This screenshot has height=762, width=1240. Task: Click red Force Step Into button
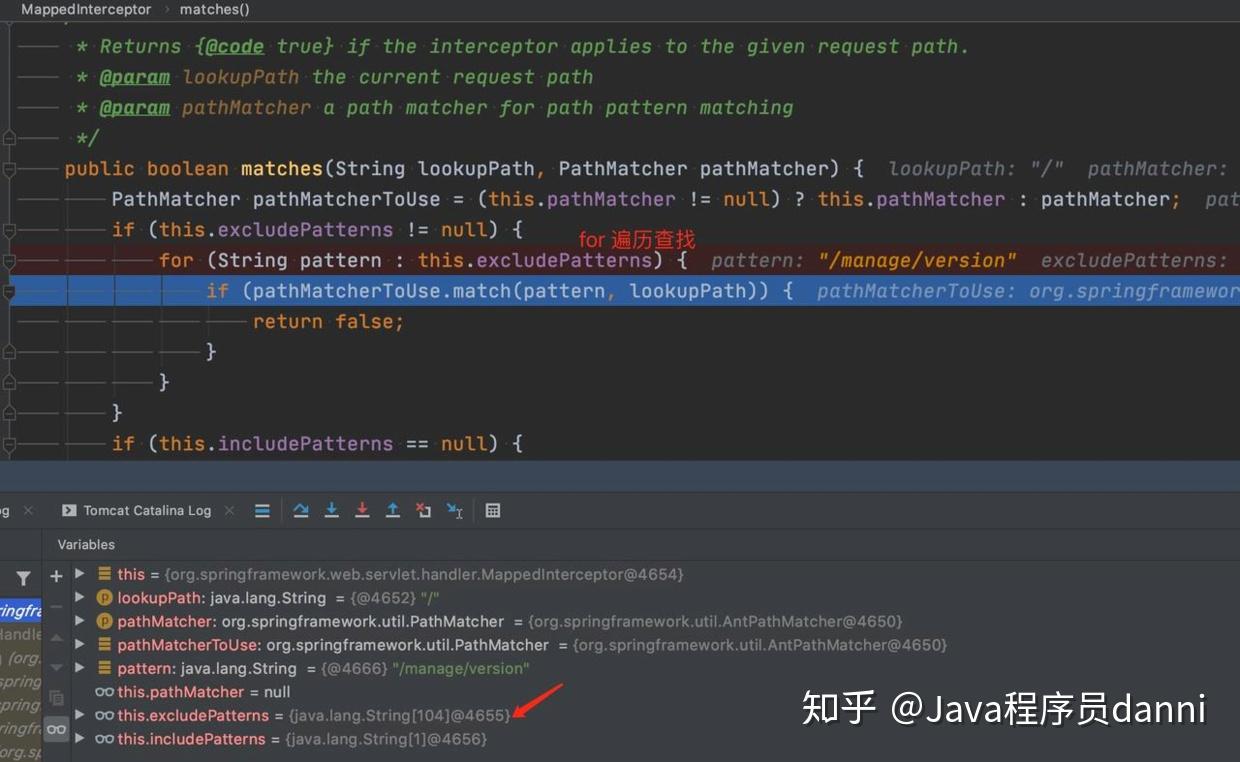pos(362,510)
